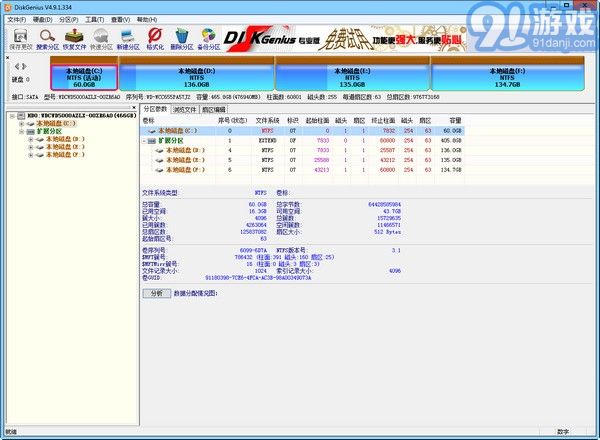Click the 删除分区 (delete partition) toolbar icon
This screenshot has height=440, width=600.
[x=182, y=36]
